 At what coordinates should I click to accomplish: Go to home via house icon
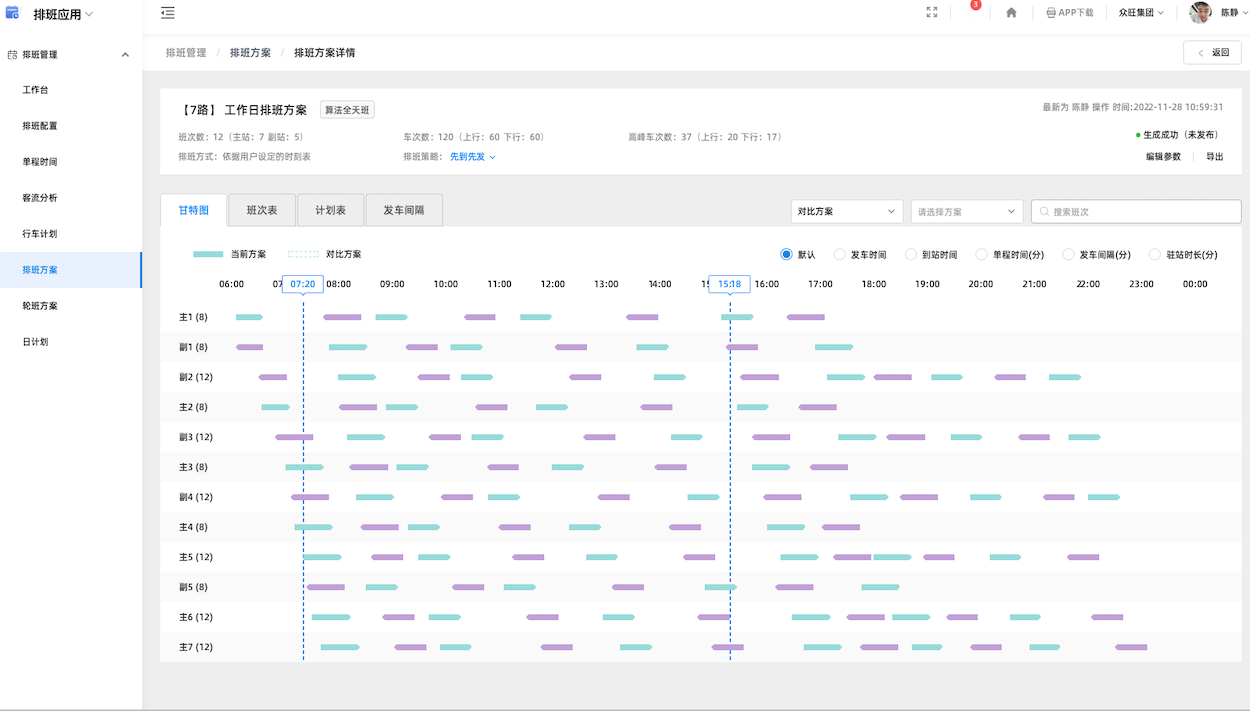coord(1011,13)
